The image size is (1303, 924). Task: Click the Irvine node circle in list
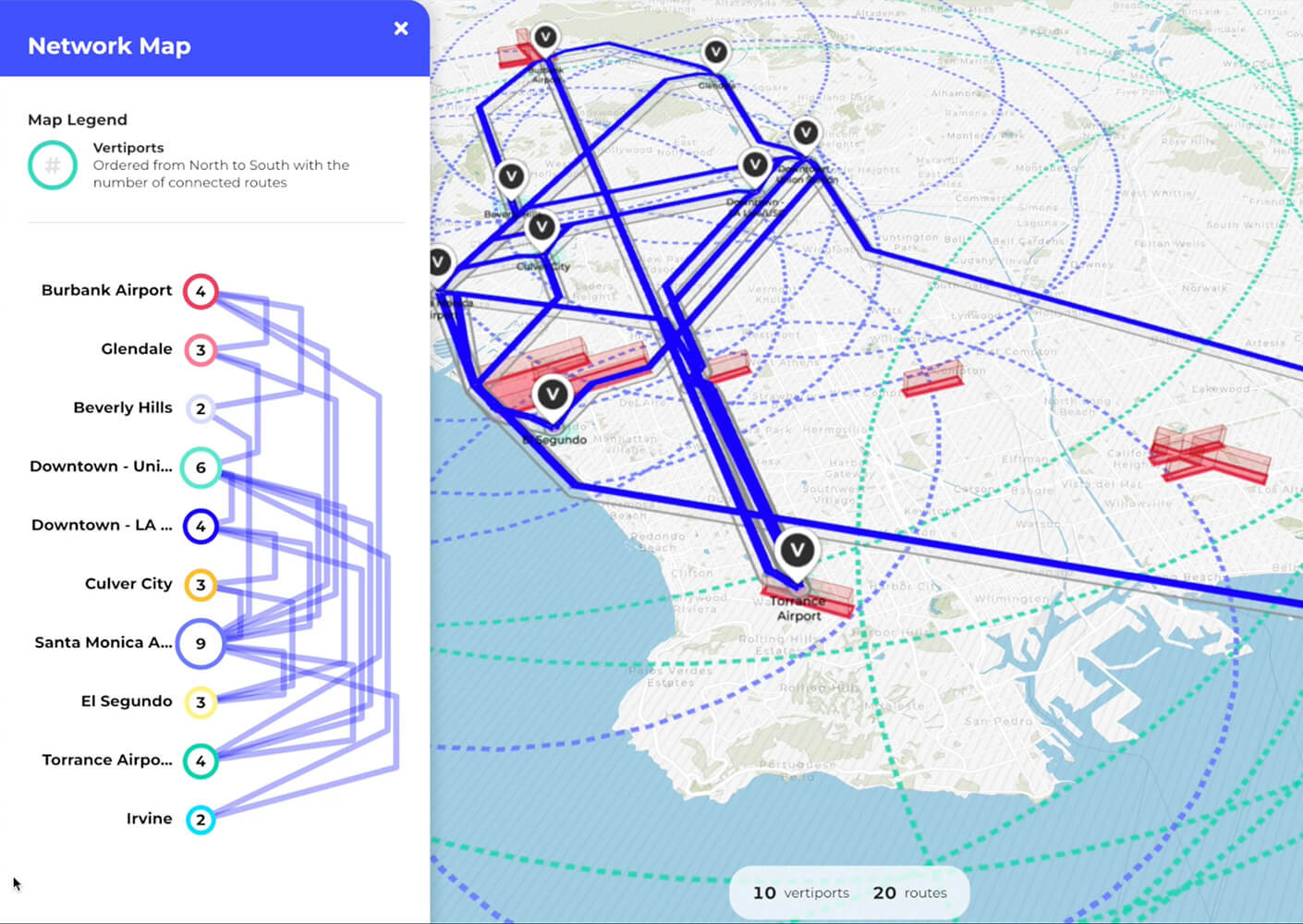pyautogui.click(x=201, y=820)
